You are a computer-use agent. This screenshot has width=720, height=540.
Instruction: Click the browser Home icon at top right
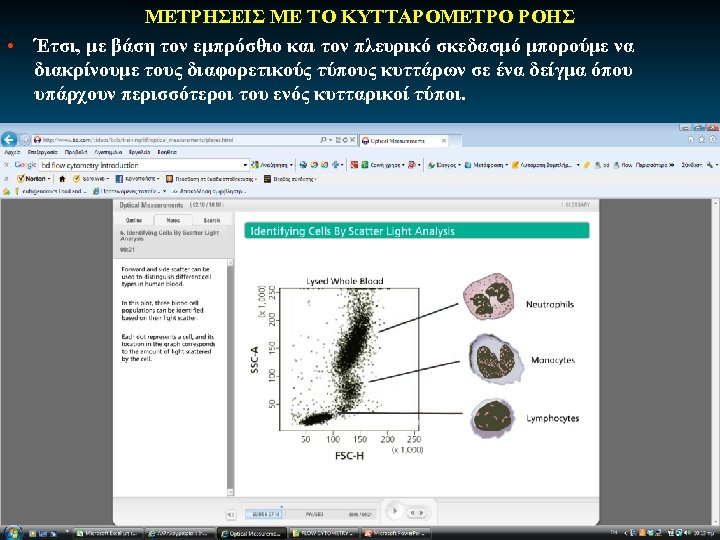click(x=691, y=140)
